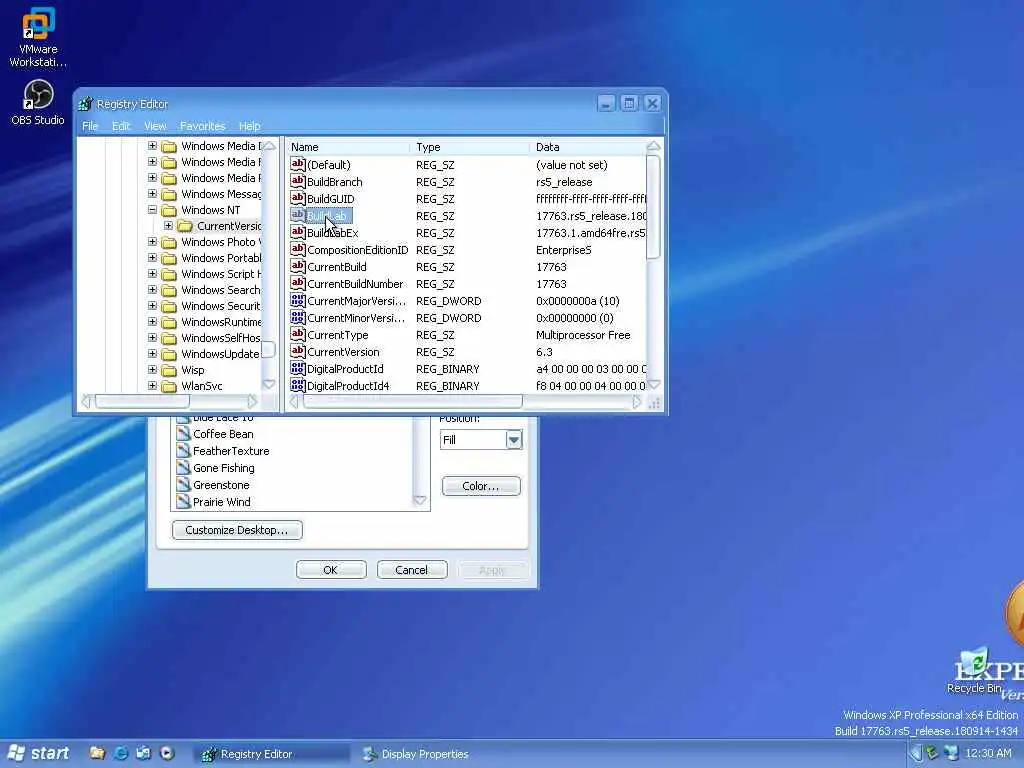Open the Edit menu
The width and height of the screenshot is (1024, 768).
[121, 126]
